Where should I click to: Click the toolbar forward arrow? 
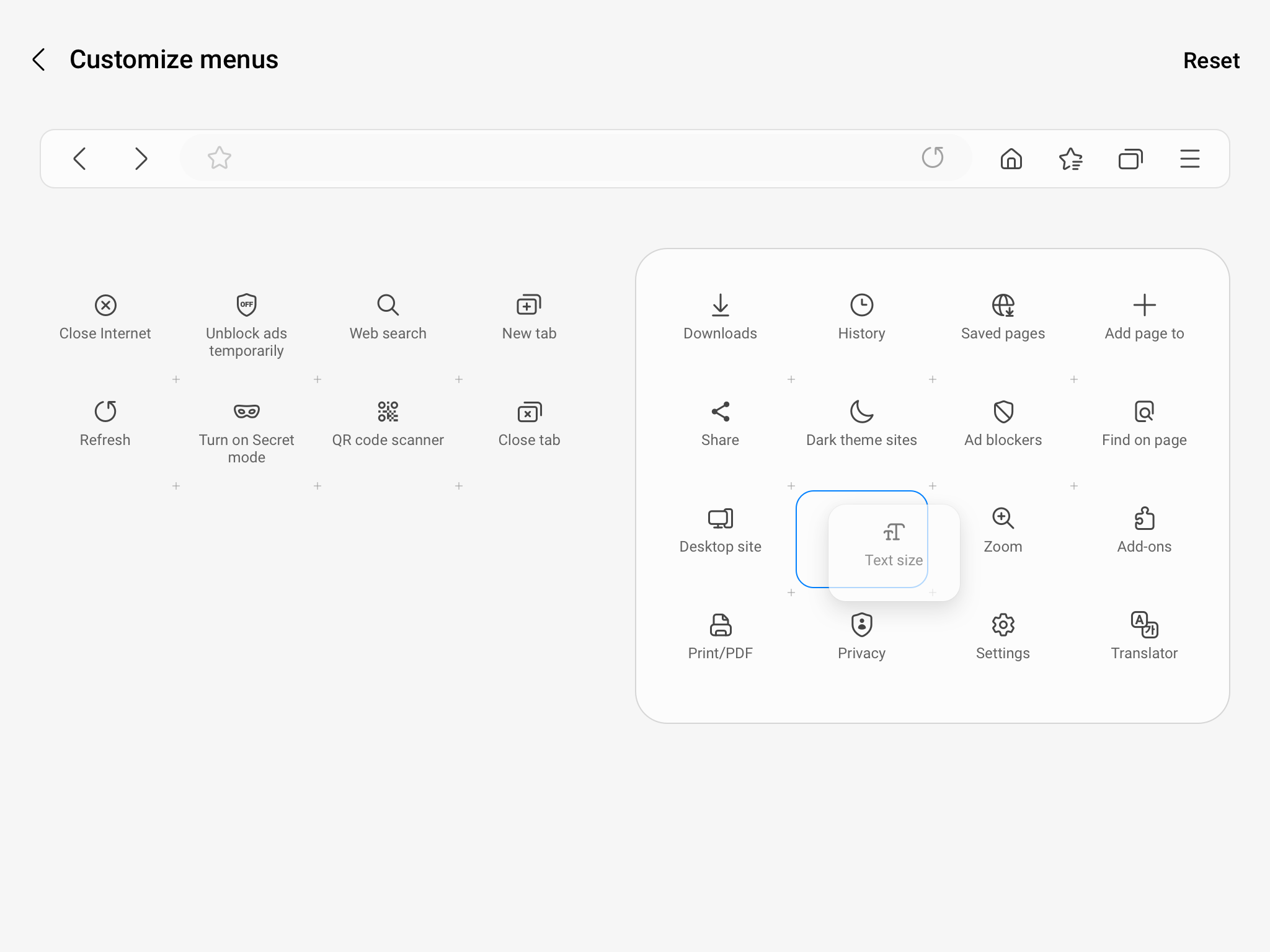click(141, 159)
